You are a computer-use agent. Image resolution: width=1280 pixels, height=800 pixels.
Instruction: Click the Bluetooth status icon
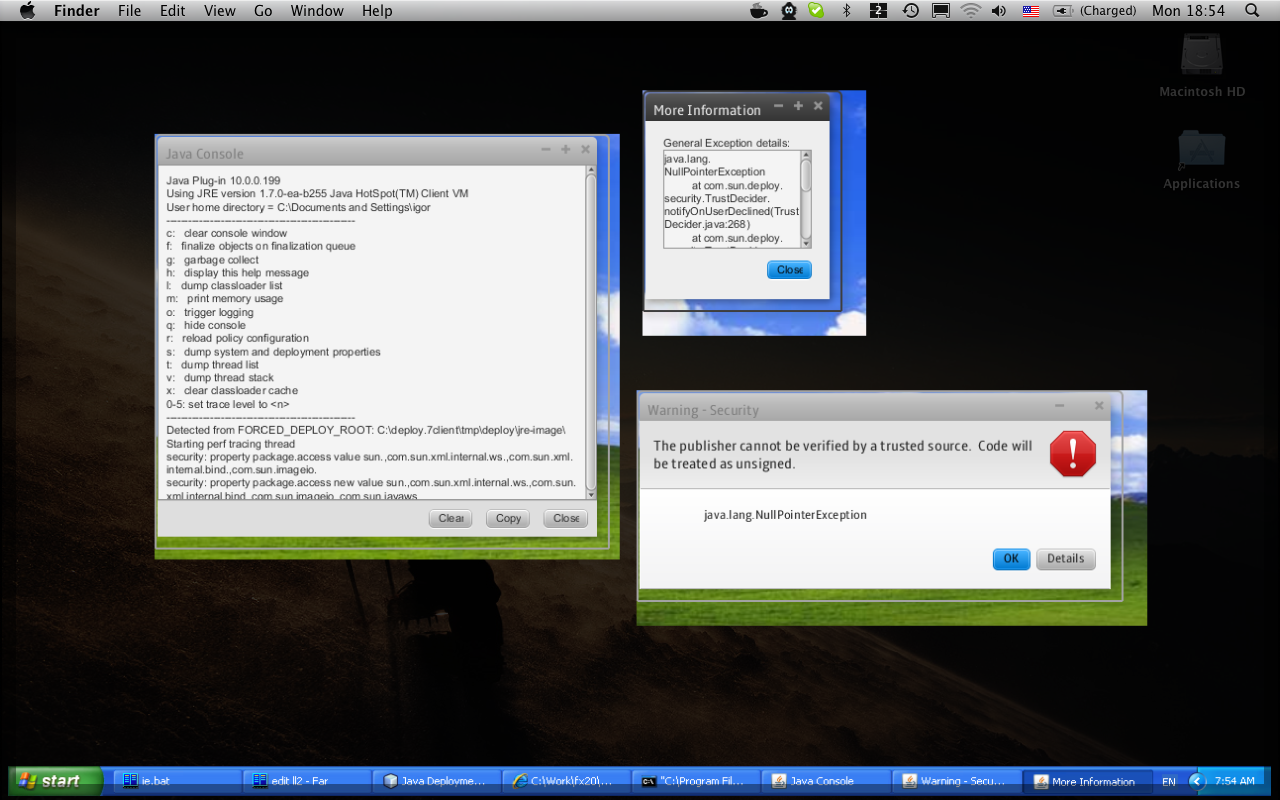click(846, 11)
